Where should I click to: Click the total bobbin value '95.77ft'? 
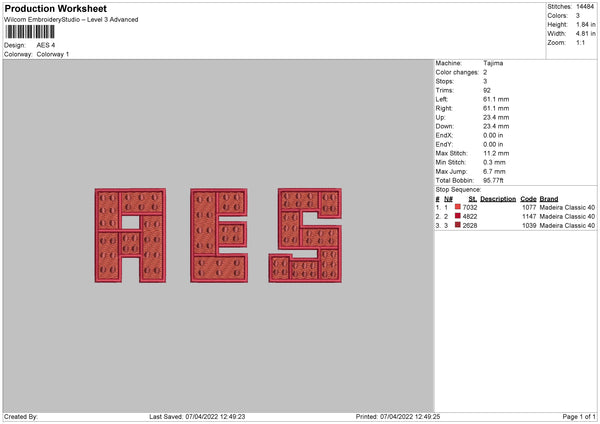tap(493, 180)
